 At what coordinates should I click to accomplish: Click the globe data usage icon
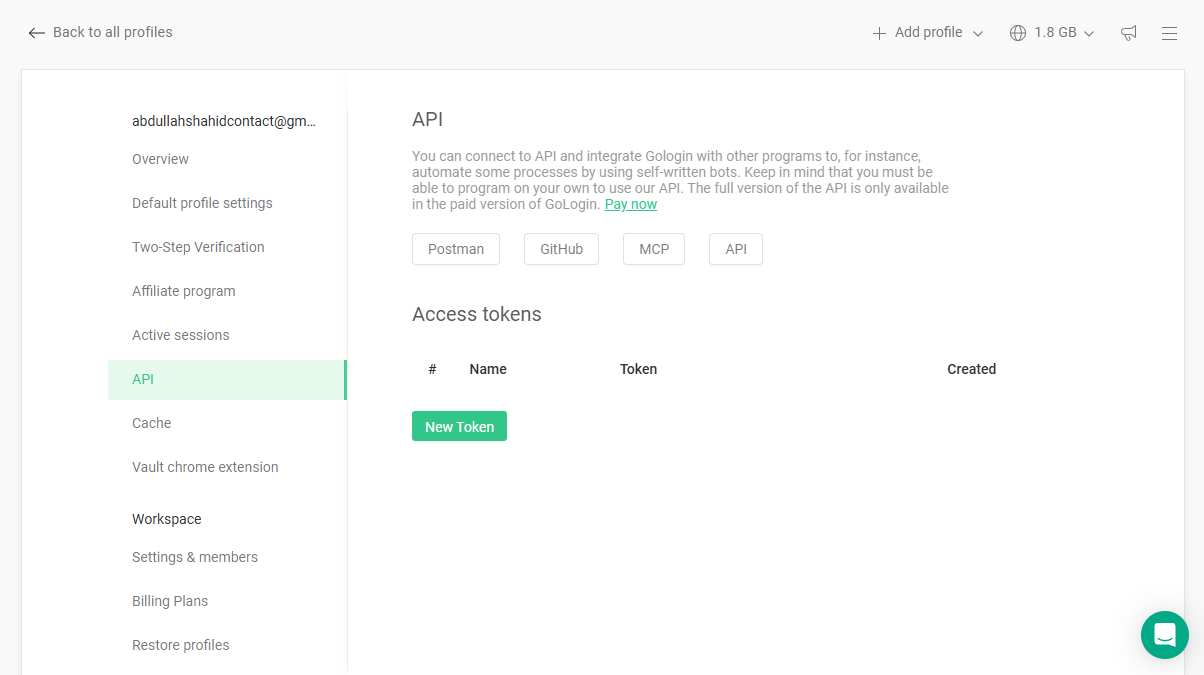1017,32
